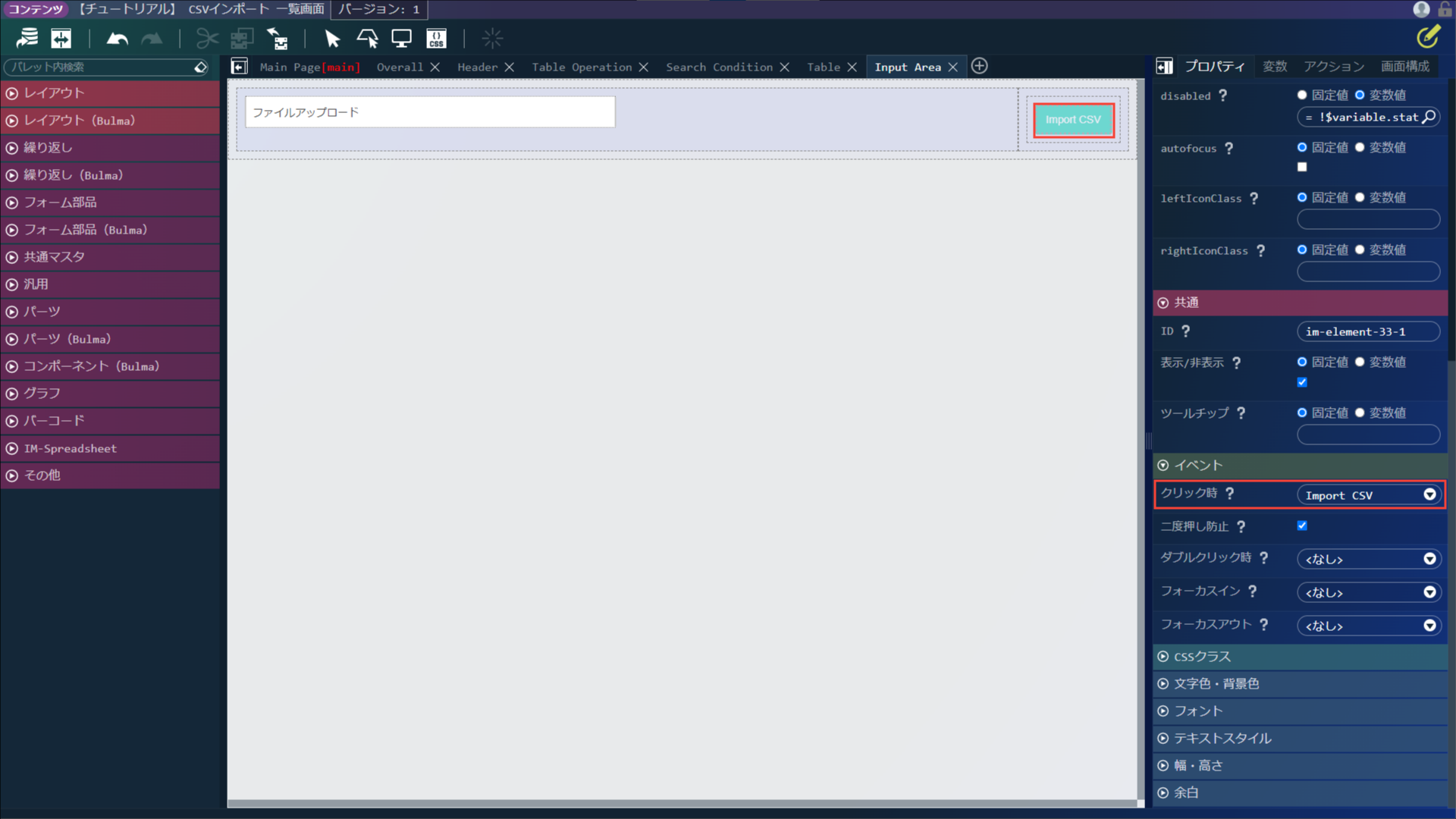
Task: Expand the 余白 section
Action: pyautogui.click(x=1300, y=793)
